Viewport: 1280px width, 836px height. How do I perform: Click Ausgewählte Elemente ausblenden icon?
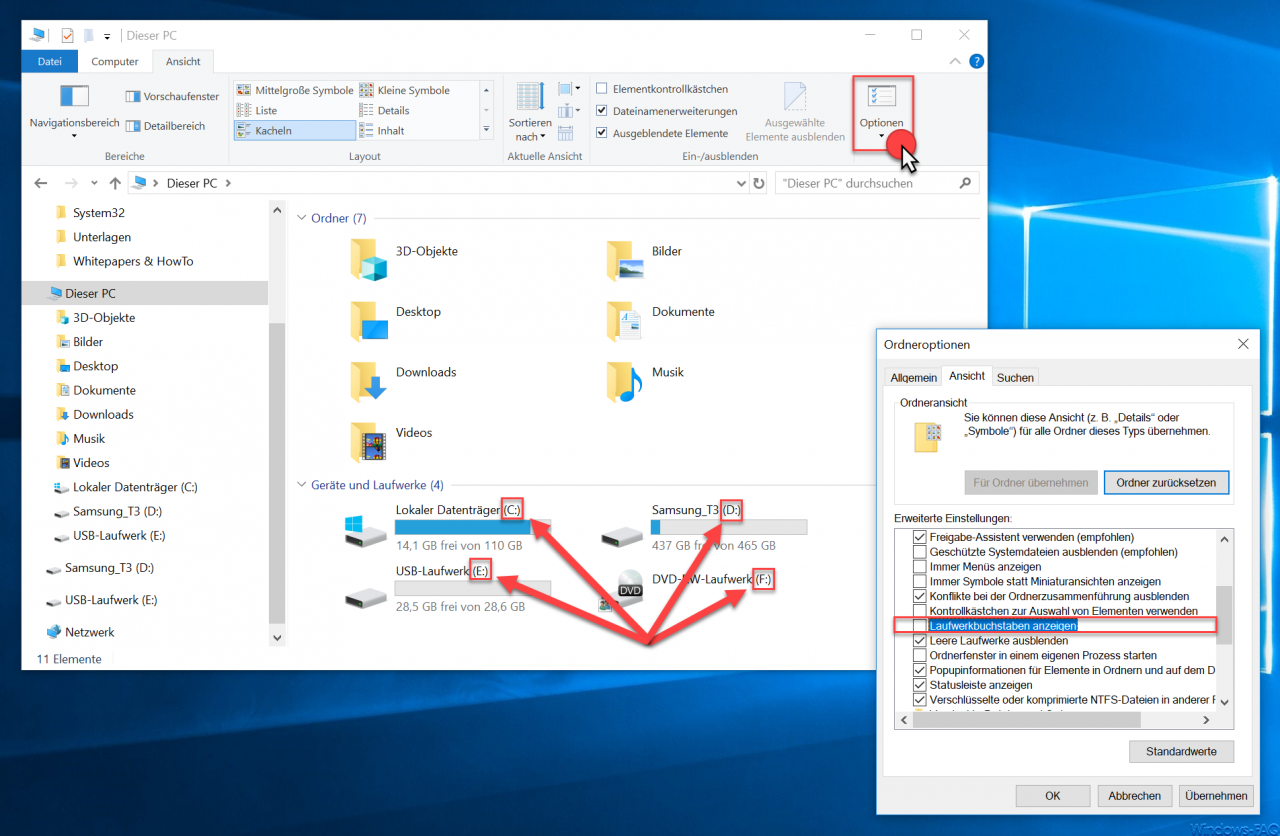[795, 97]
